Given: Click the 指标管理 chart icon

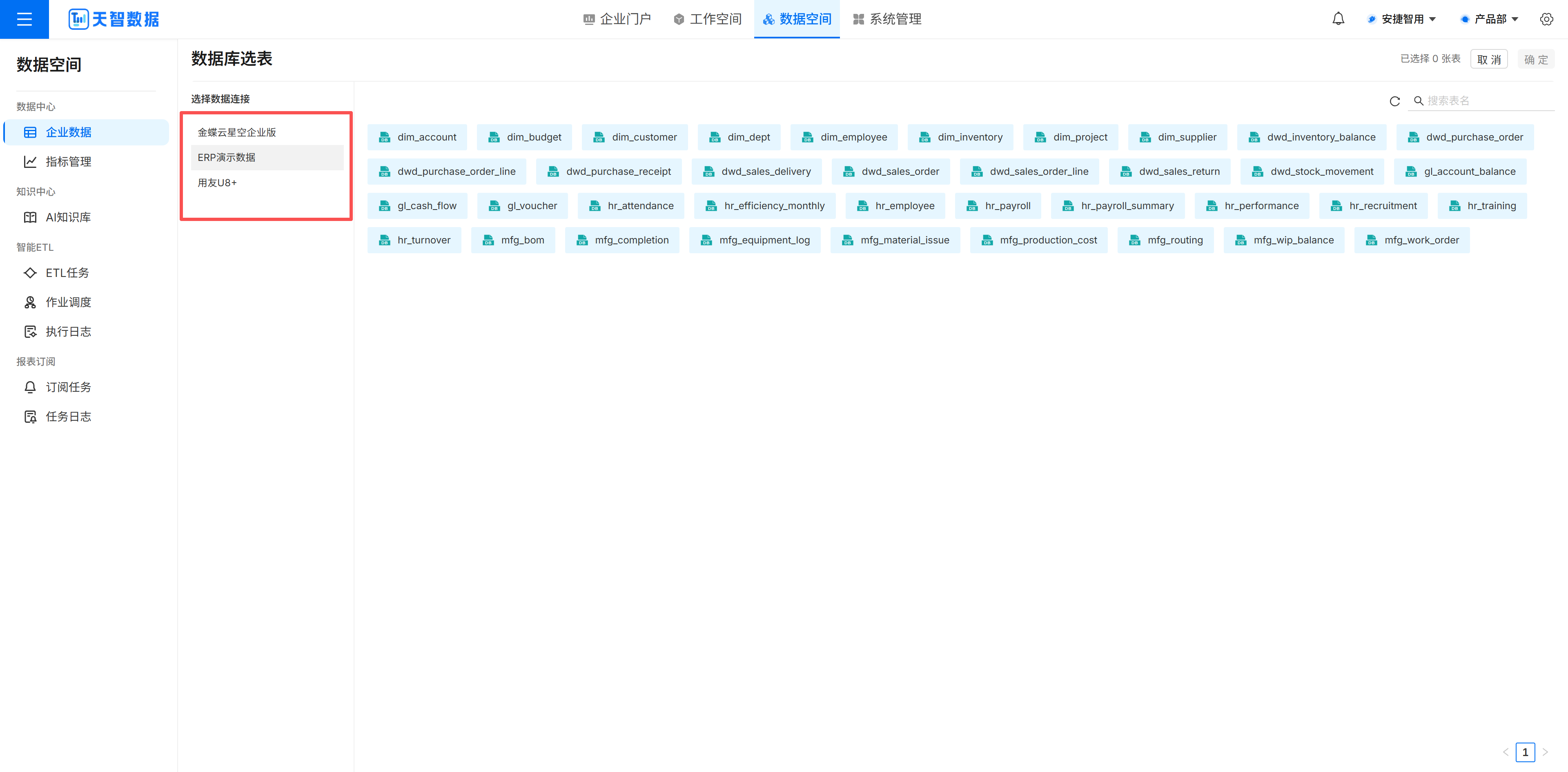Looking at the screenshot, I should (x=30, y=161).
